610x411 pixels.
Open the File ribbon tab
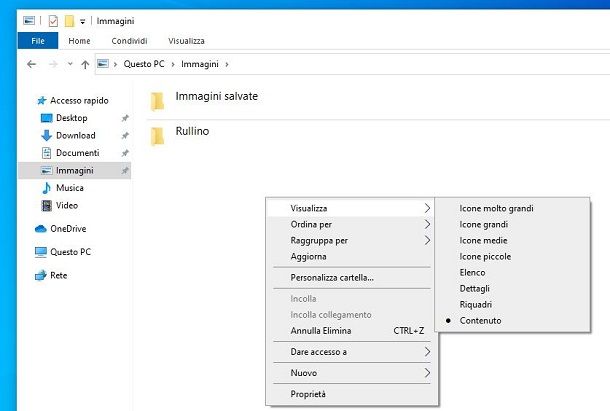point(38,41)
